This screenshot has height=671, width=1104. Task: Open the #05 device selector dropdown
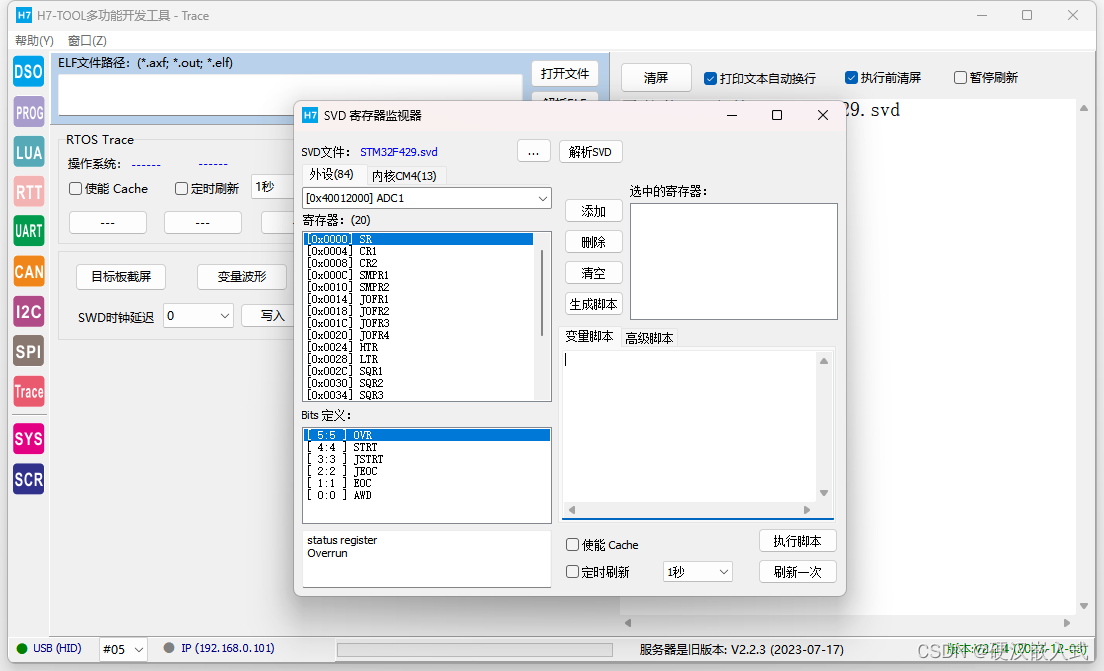pyautogui.click(x=122, y=649)
